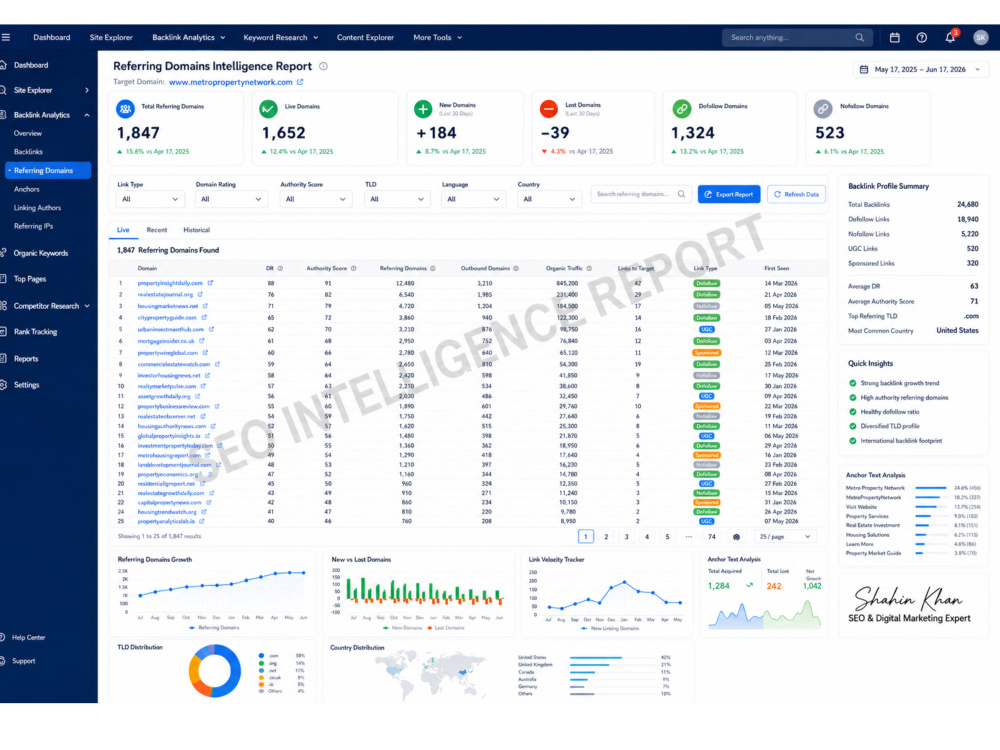Open the Link Type dropdown
This screenshot has height=750, width=1000.
(x=150, y=199)
